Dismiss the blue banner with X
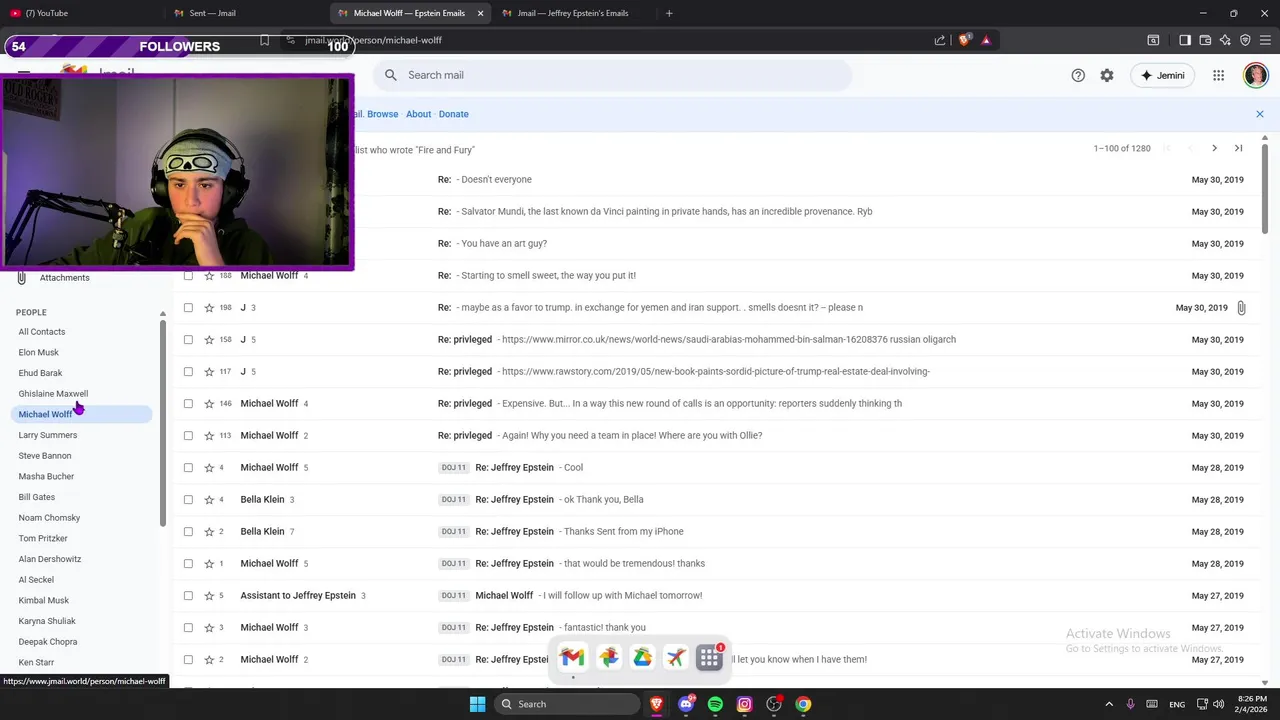1280x720 pixels. (1260, 114)
